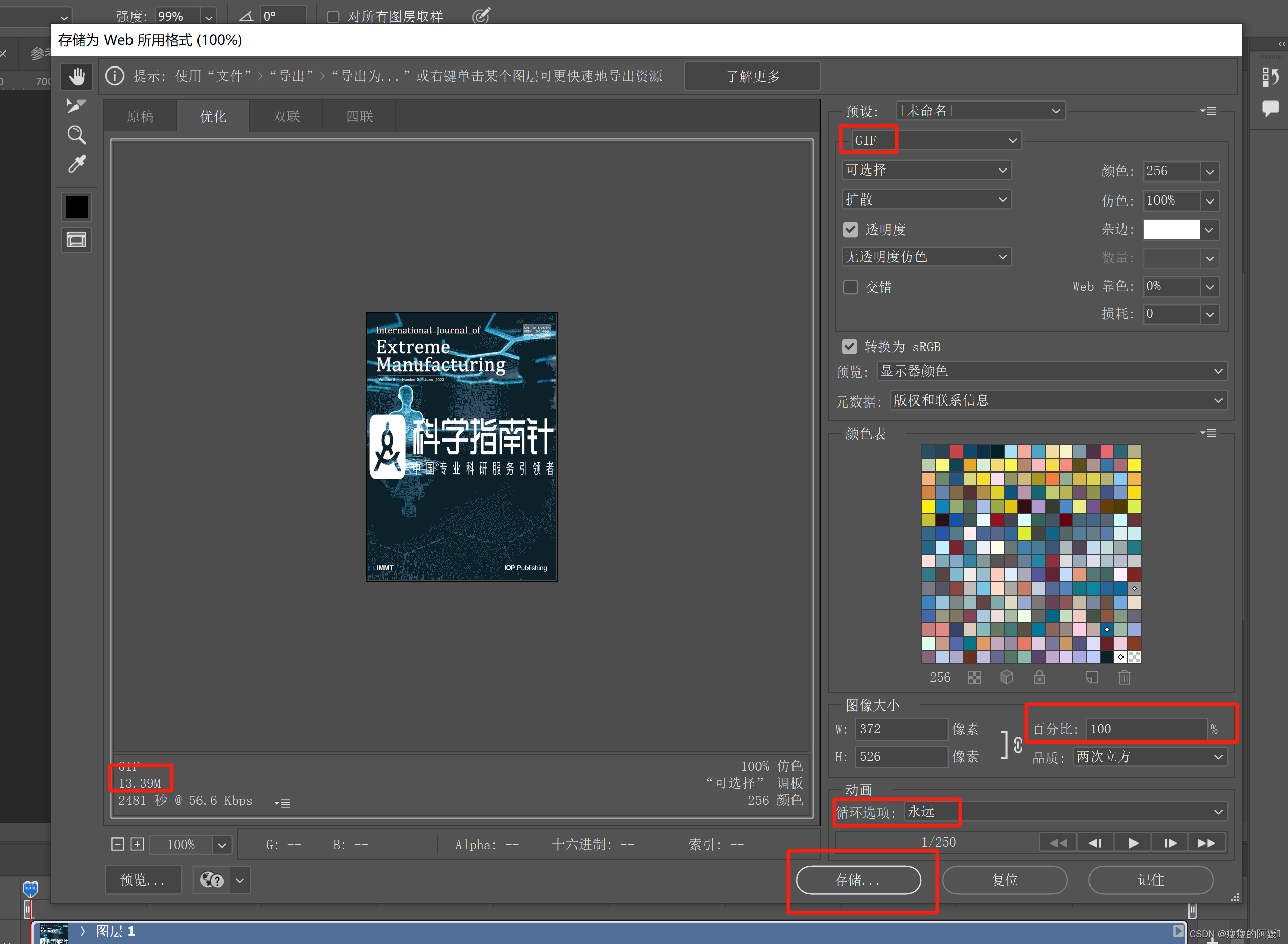
Task: Click the 了解更多 button
Action: tap(752, 76)
